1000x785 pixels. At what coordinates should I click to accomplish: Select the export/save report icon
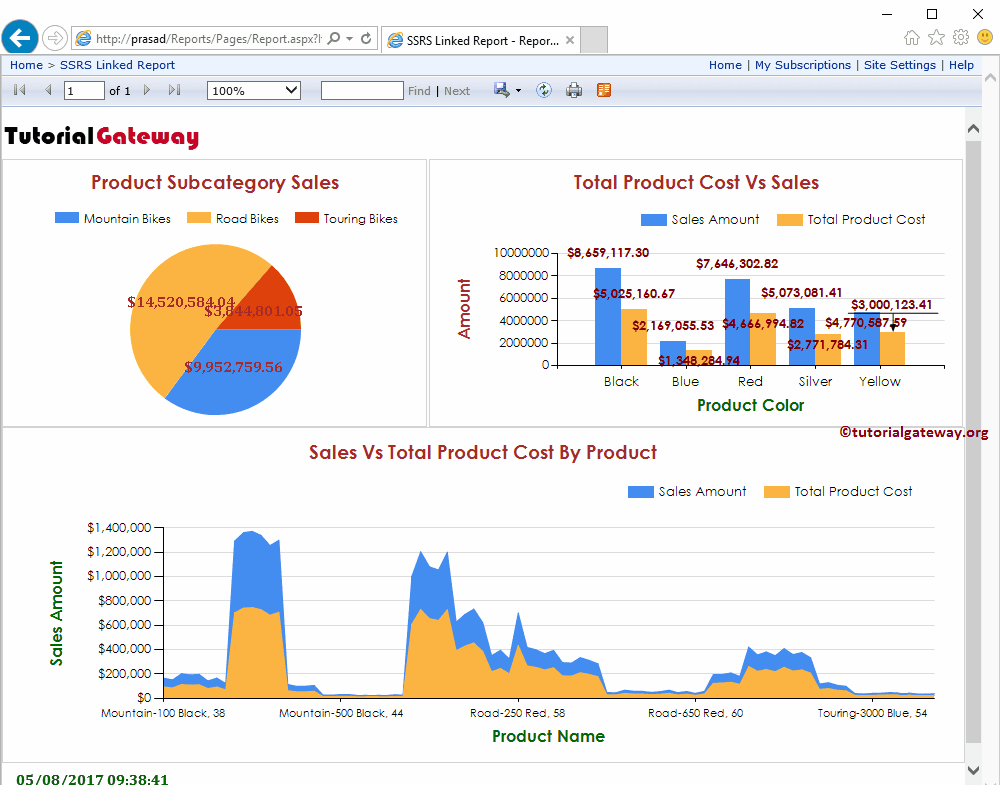point(502,90)
